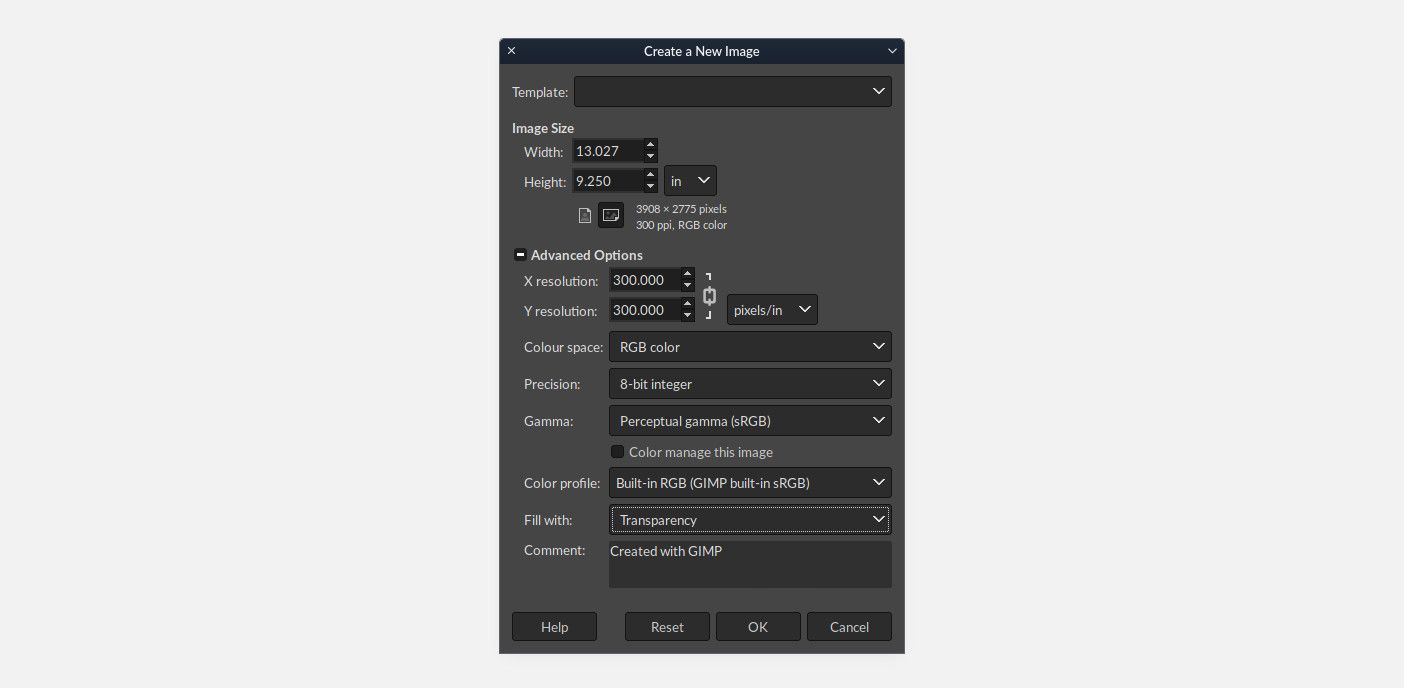The image size is (1404, 688).
Task: Decrease Height with the down arrow
Action: pyautogui.click(x=651, y=187)
